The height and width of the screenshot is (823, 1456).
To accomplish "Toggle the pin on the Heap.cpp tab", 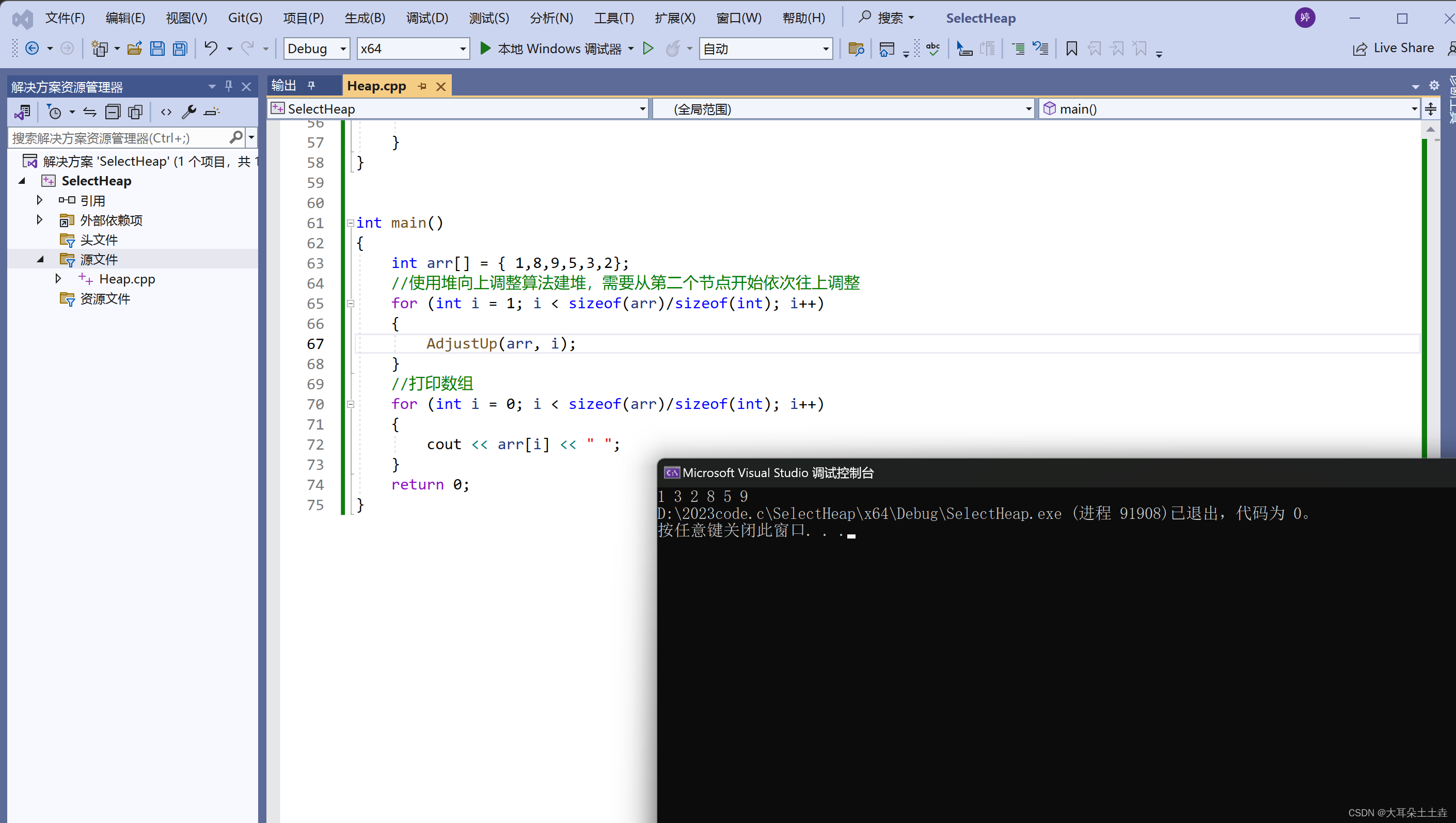I will pos(422,87).
